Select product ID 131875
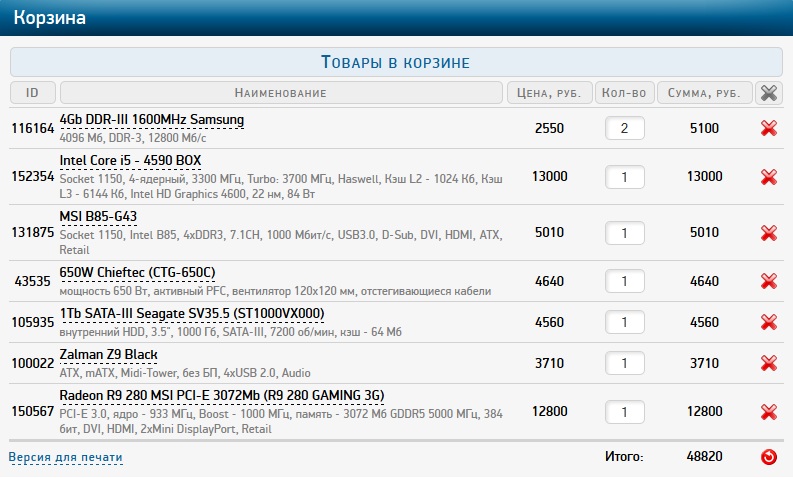Viewport: 793px width, 478px height. click(33, 233)
